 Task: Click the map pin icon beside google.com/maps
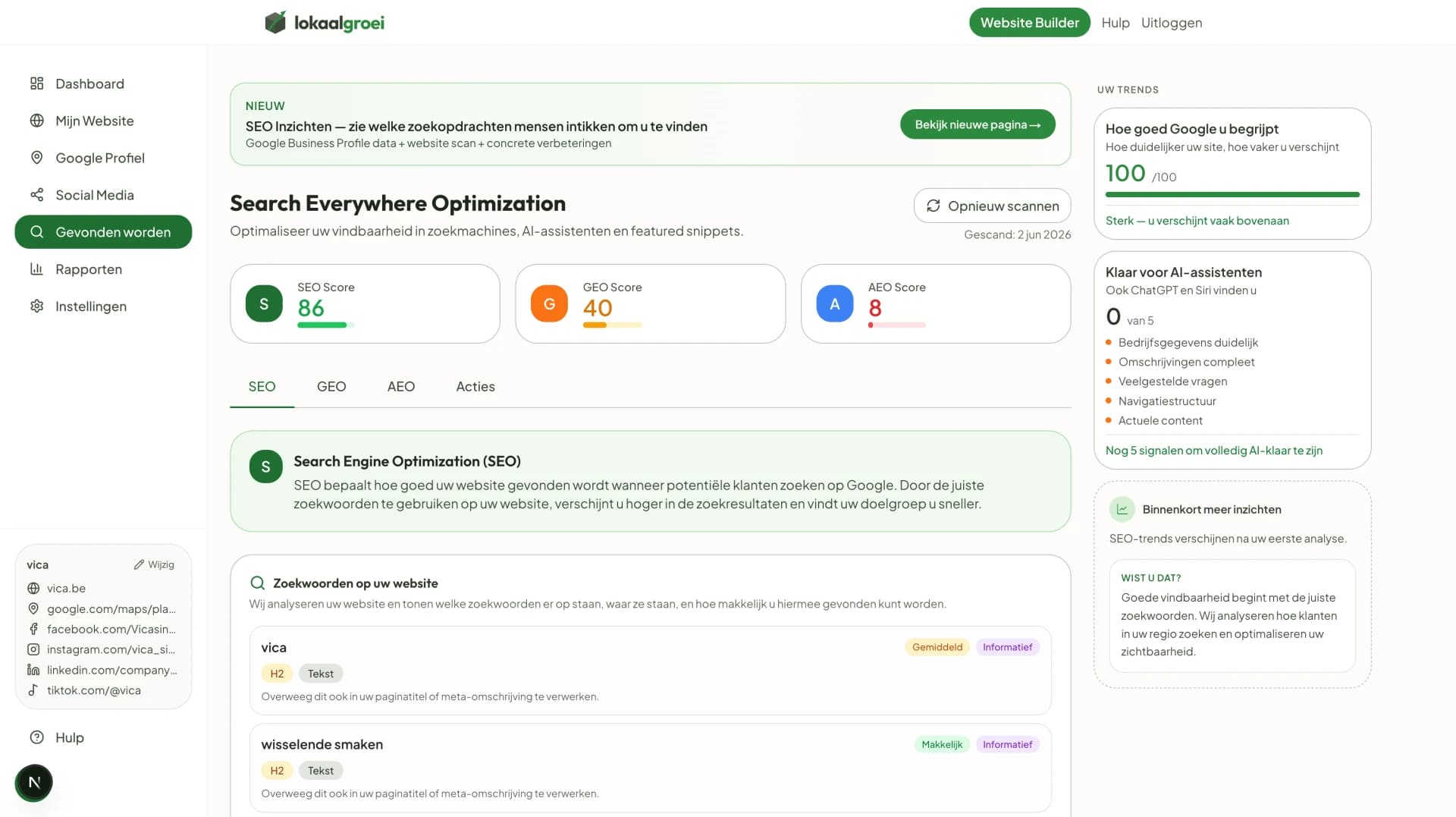[33, 609]
